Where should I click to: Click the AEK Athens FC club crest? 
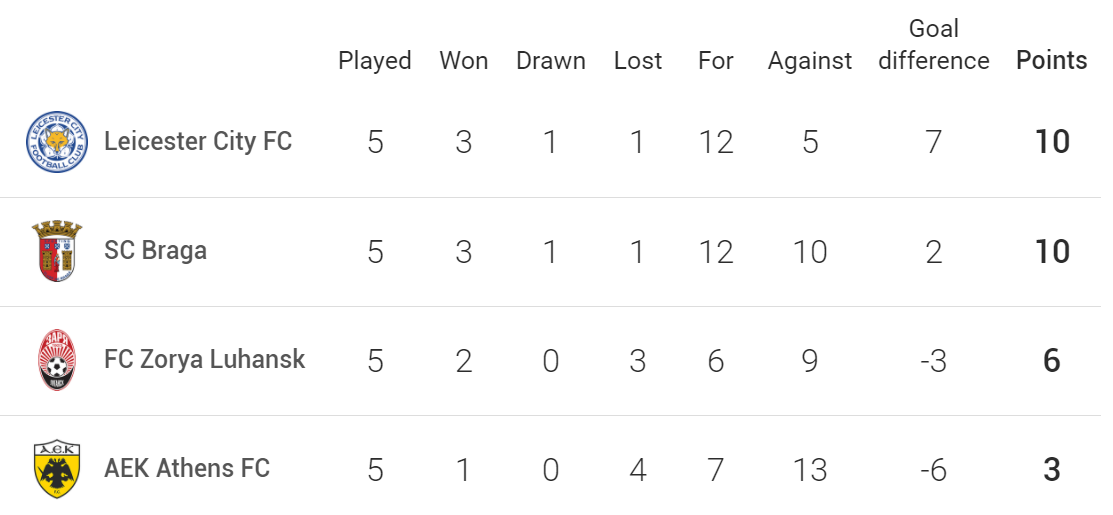pyautogui.click(x=57, y=469)
